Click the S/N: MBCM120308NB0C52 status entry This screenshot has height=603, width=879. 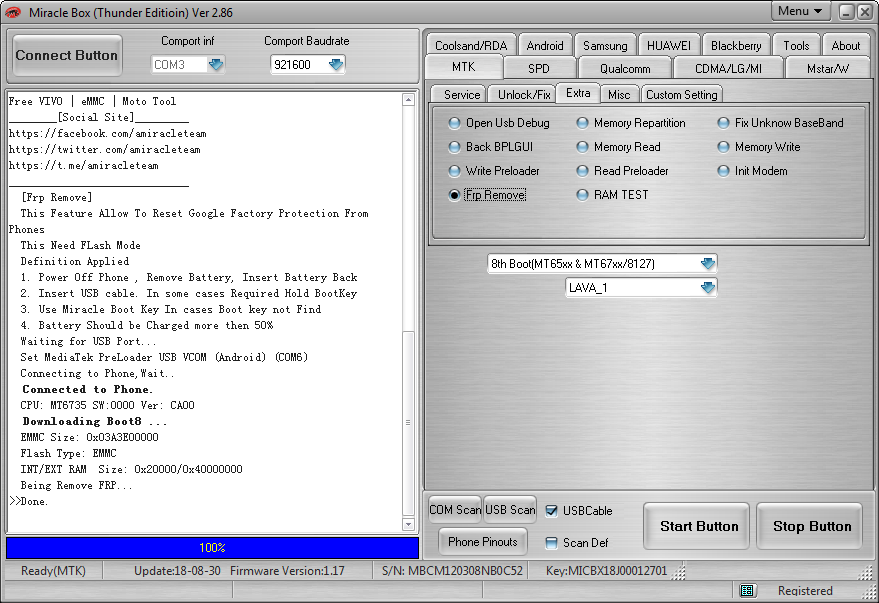(452, 570)
